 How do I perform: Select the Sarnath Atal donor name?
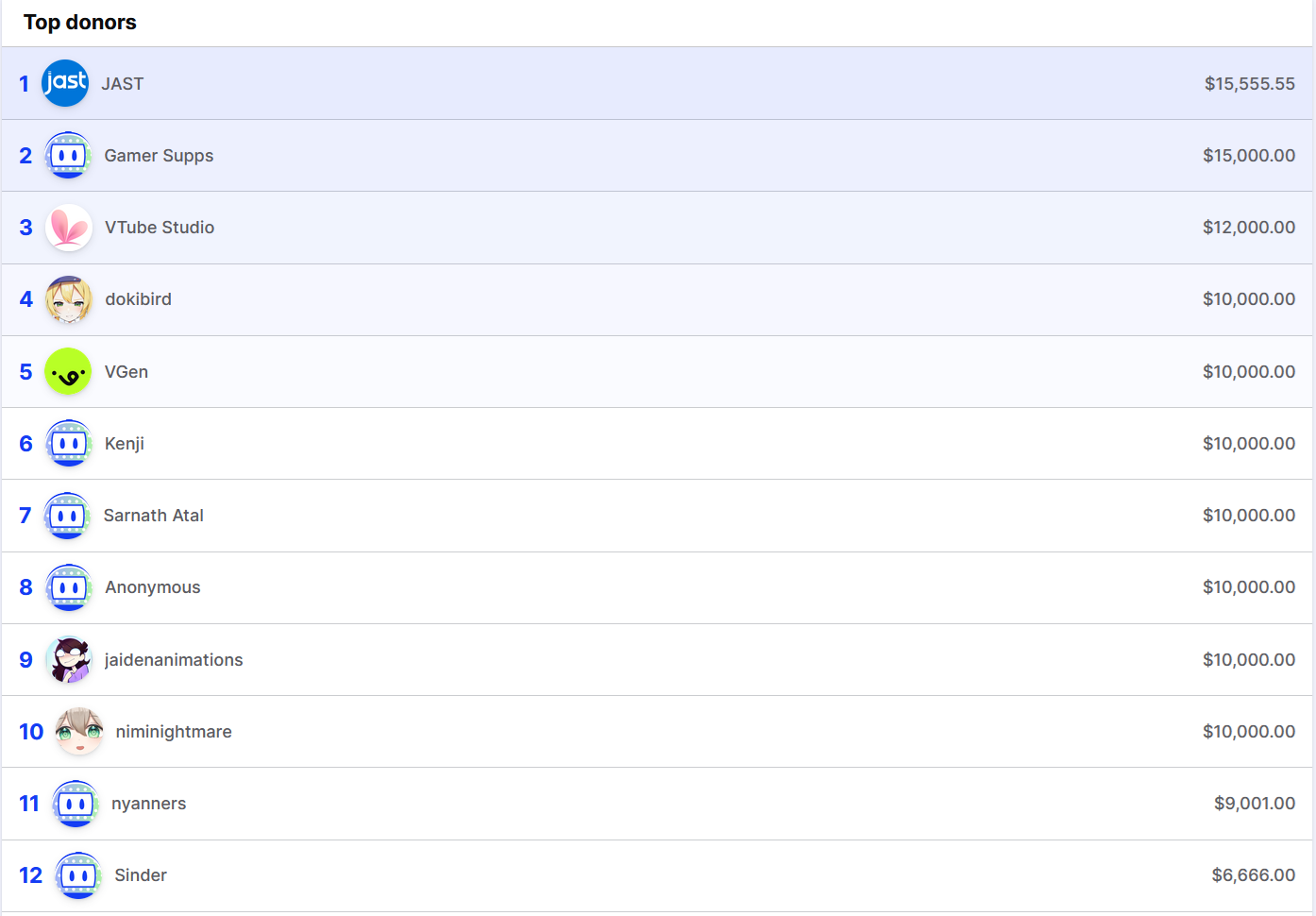[154, 516]
